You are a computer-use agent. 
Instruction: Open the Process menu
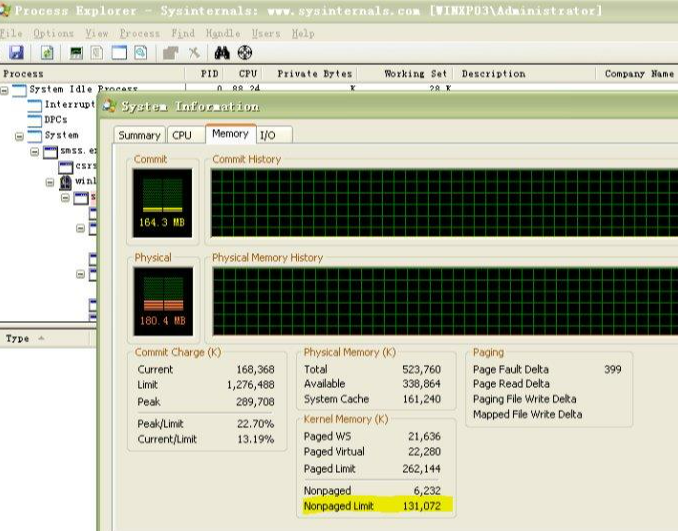point(140,33)
